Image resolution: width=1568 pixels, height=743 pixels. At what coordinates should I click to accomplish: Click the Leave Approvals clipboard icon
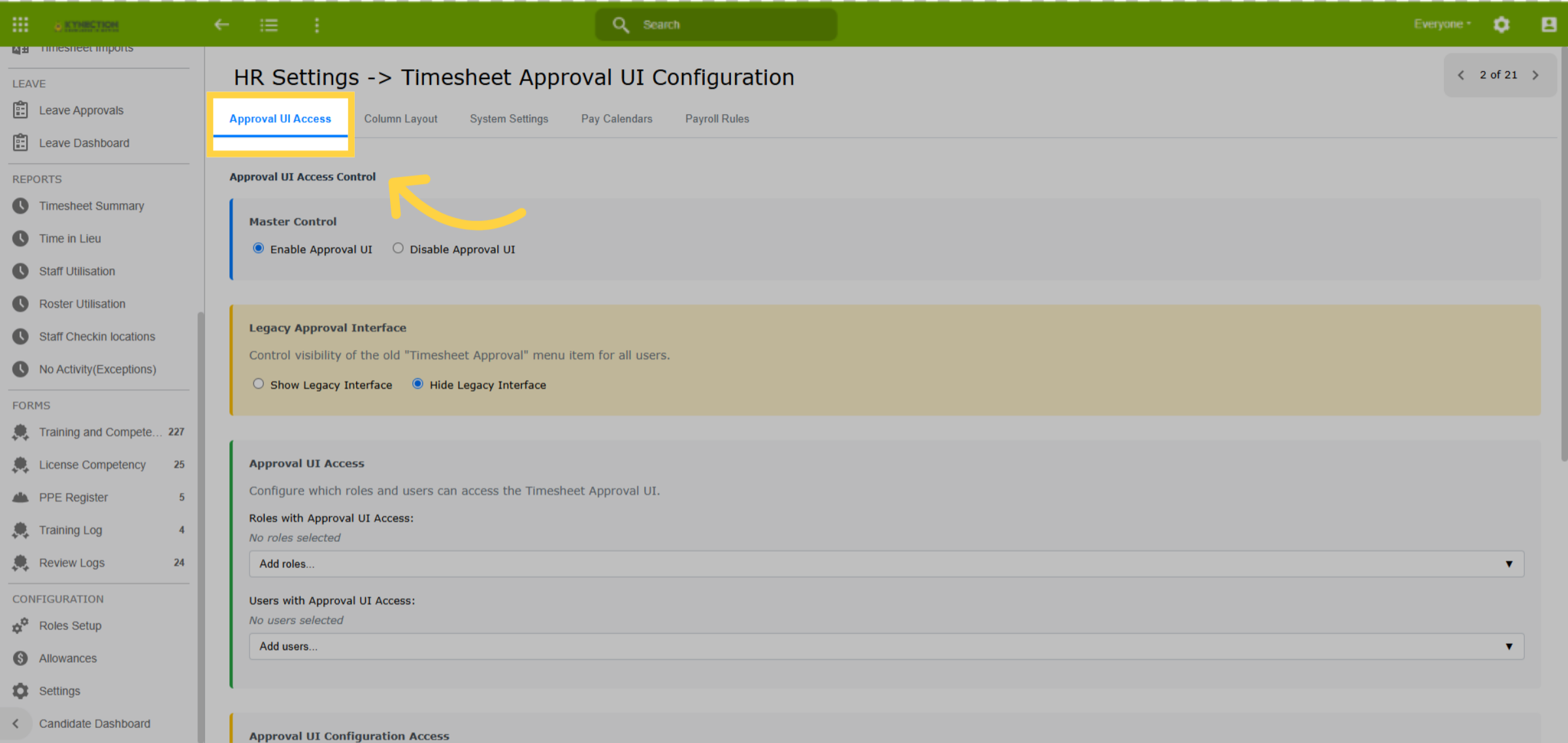[20, 110]
